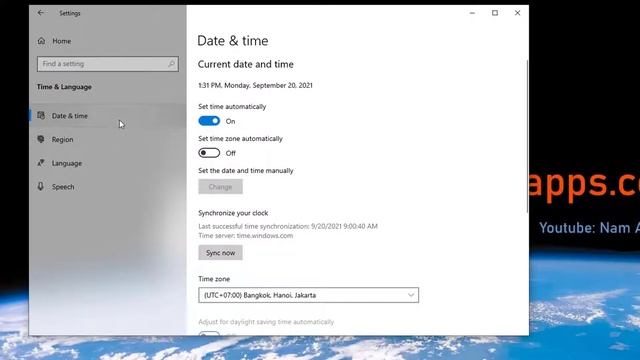Click the "Last successful time synchronization" line
This screenshot has width=640, height=360.
288,226
